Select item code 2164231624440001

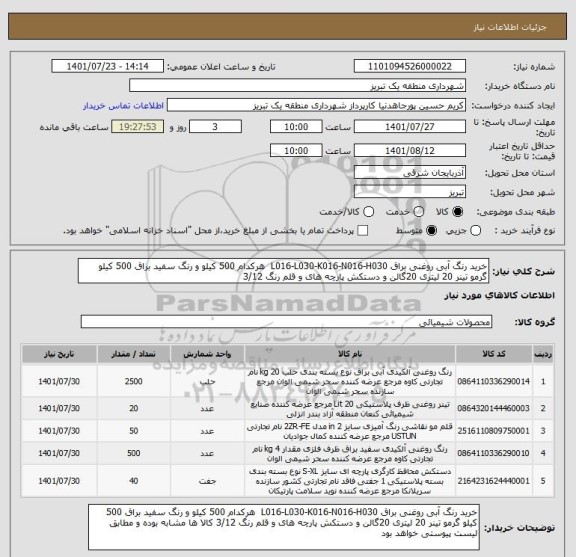click(494, 481)
